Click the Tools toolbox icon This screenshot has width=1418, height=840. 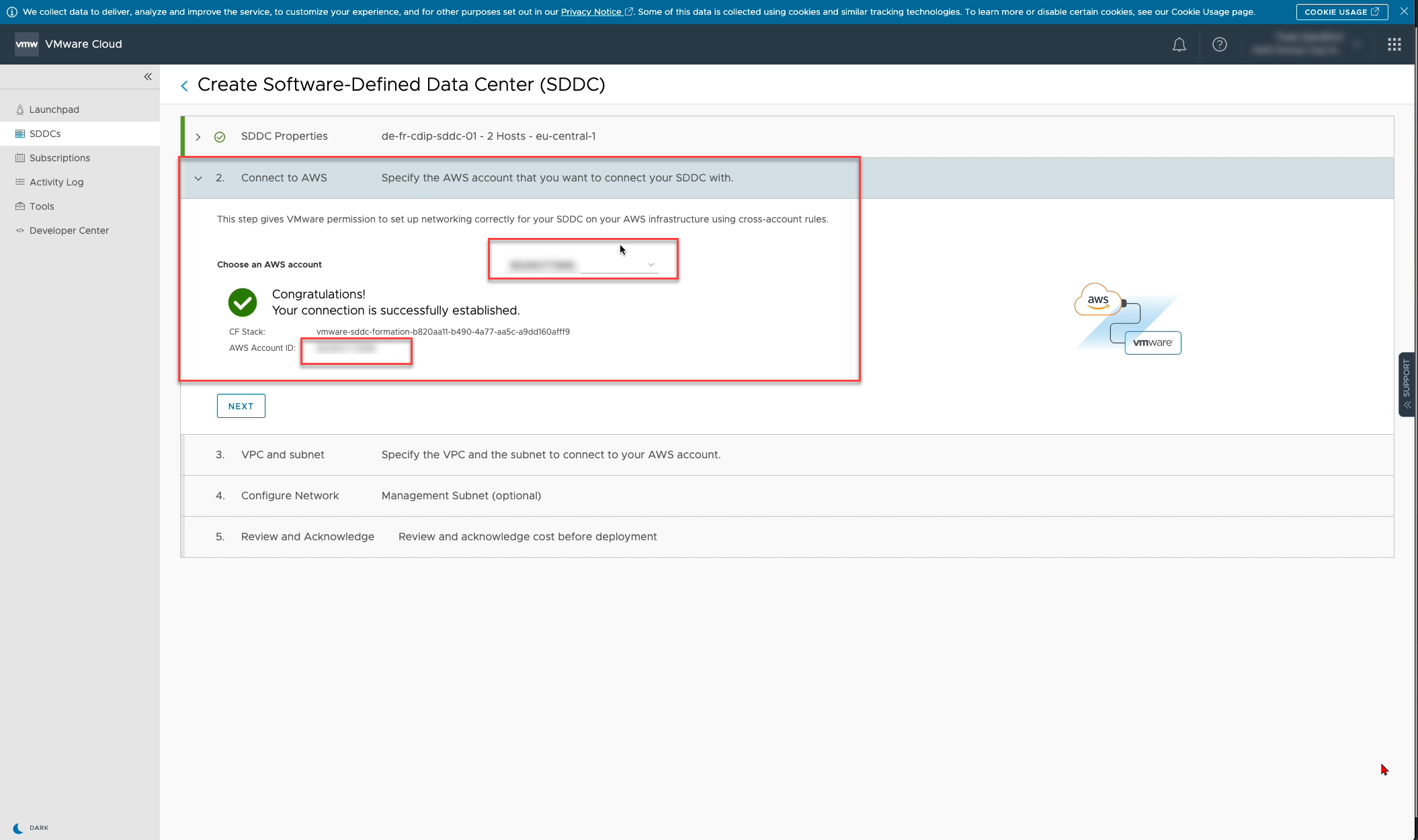(20, 206)
